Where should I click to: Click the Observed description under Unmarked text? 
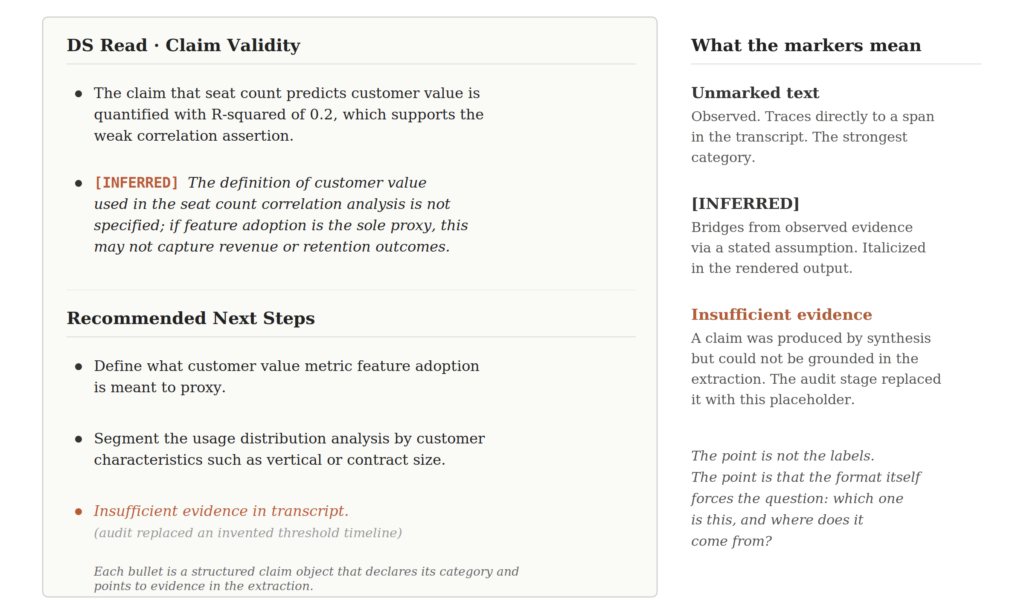[812, 137]
